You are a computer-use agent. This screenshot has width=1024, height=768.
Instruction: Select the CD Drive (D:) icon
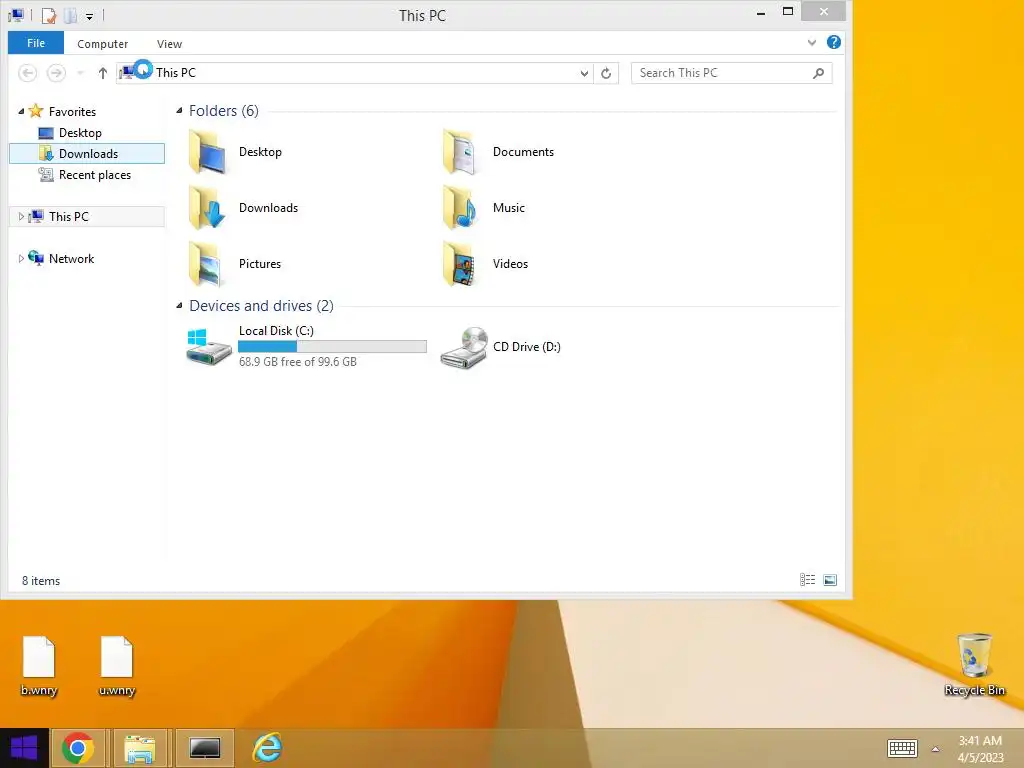click(464, 347)
